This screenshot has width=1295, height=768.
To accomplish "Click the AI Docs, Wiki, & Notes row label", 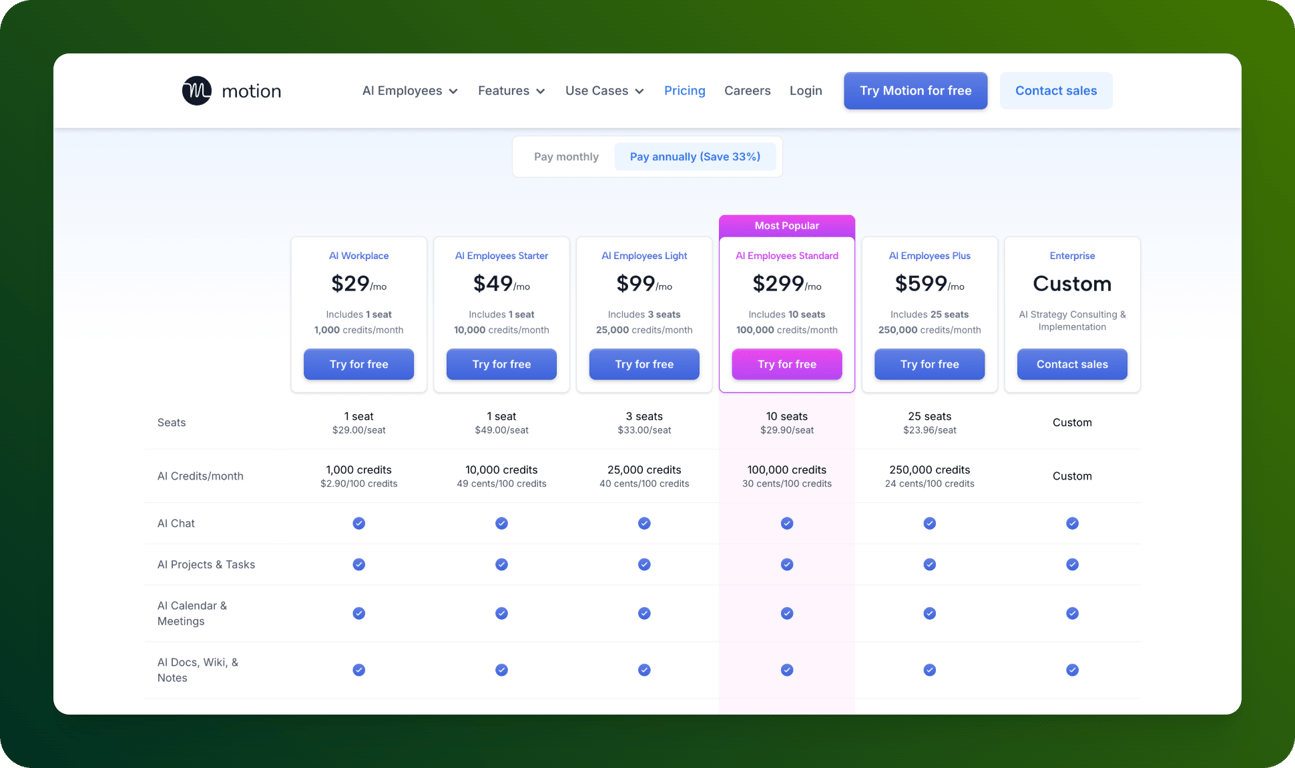I will coord(198,670).
